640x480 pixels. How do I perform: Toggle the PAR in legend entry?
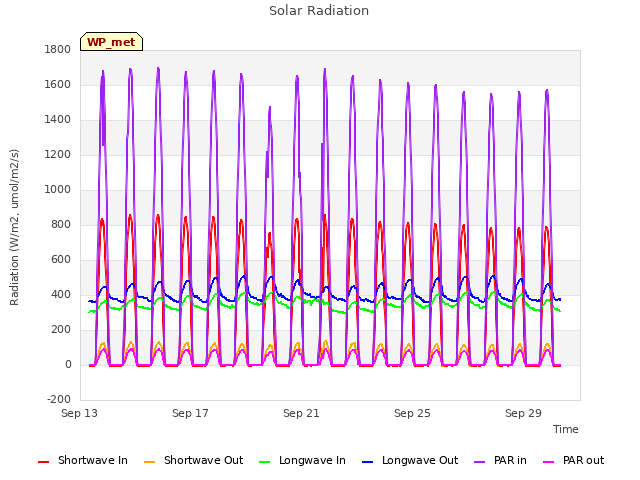pyautogui.click(x=500, y=460)
